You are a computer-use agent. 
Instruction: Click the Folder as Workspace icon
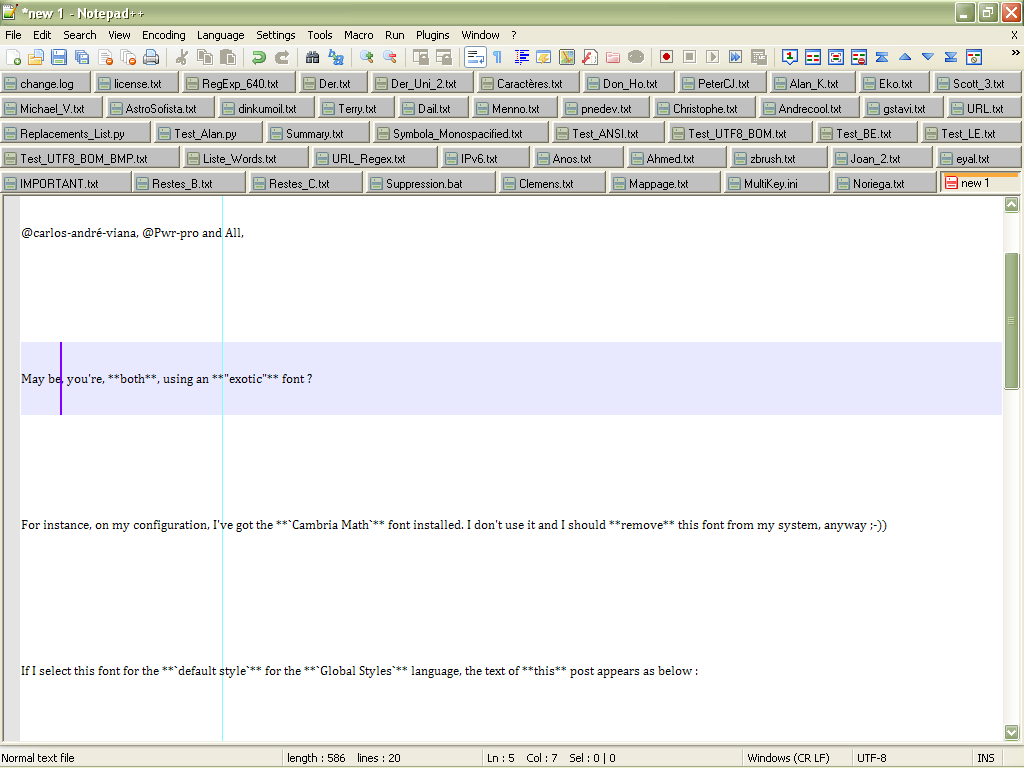click(613, 57)
